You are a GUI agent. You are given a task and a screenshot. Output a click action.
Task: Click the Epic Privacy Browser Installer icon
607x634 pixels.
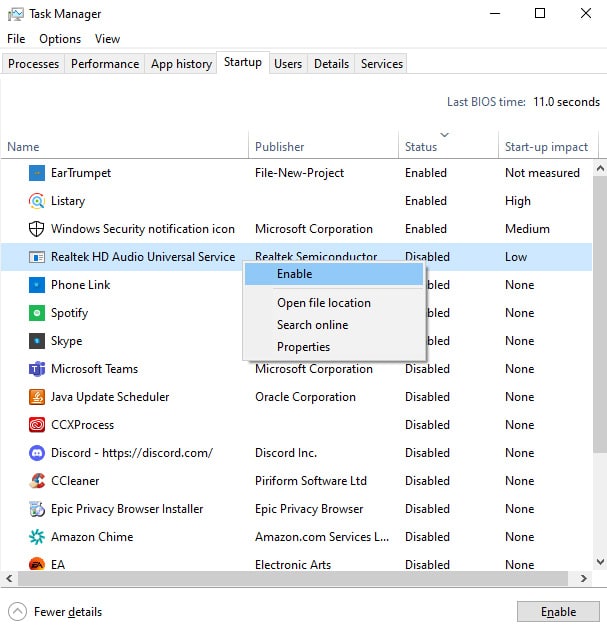pos(37,509)
